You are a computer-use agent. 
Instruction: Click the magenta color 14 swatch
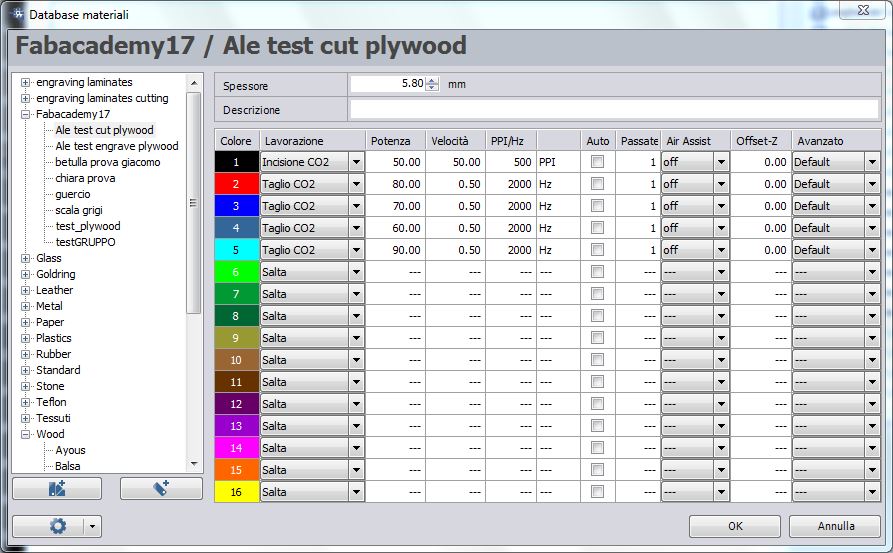[x=236, y=448]
